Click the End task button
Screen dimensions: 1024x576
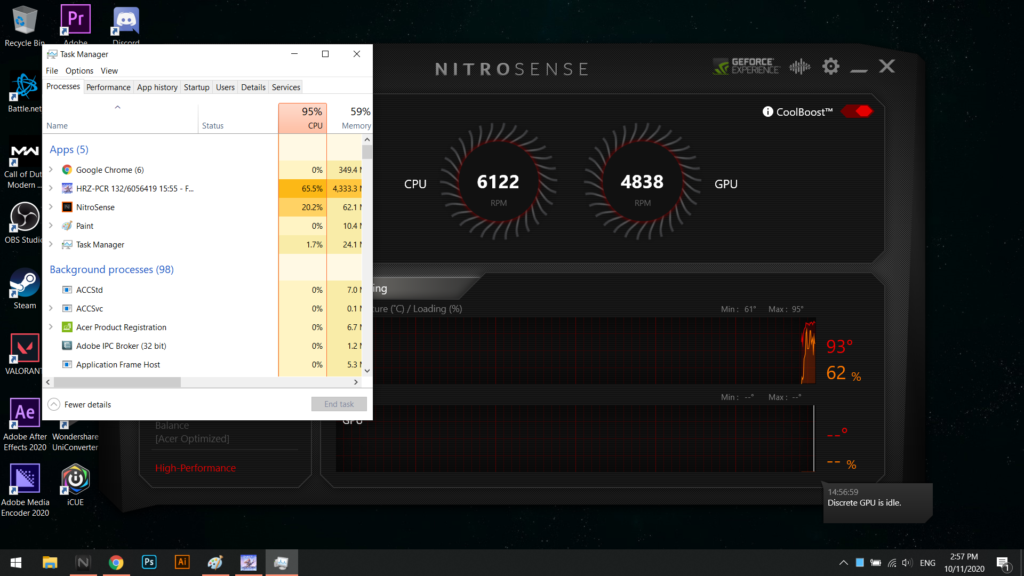pos(339,404)
